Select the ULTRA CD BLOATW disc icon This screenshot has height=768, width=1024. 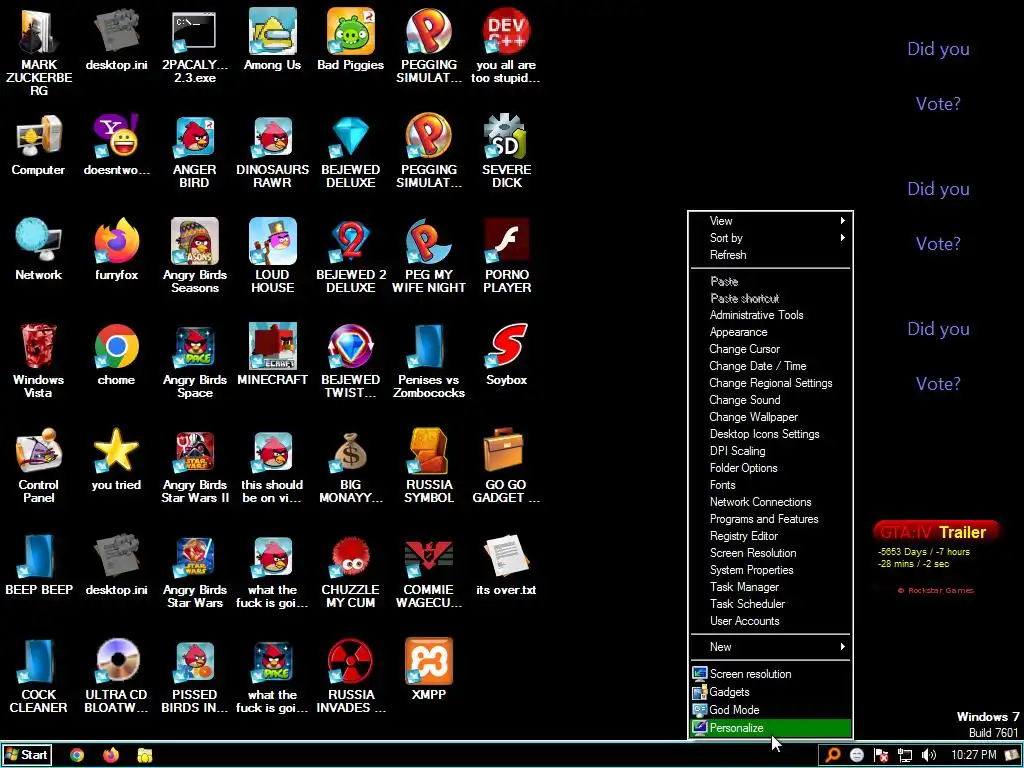(x=116, y=661)
